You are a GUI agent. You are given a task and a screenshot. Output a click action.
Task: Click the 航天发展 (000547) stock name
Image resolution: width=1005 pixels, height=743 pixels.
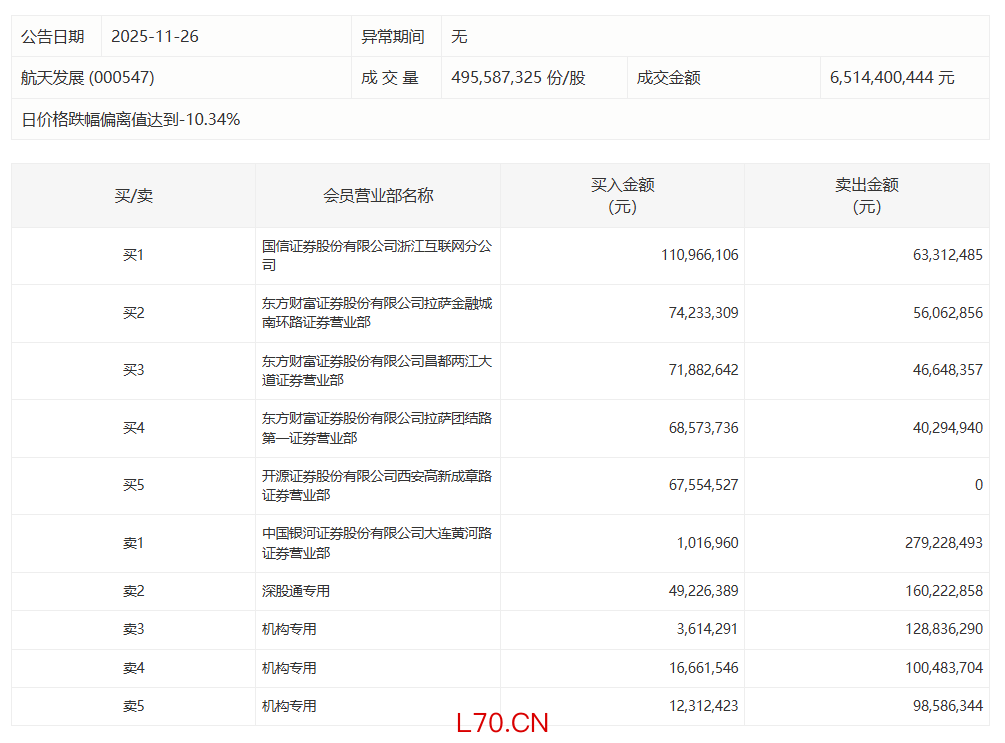pos(88,78)
